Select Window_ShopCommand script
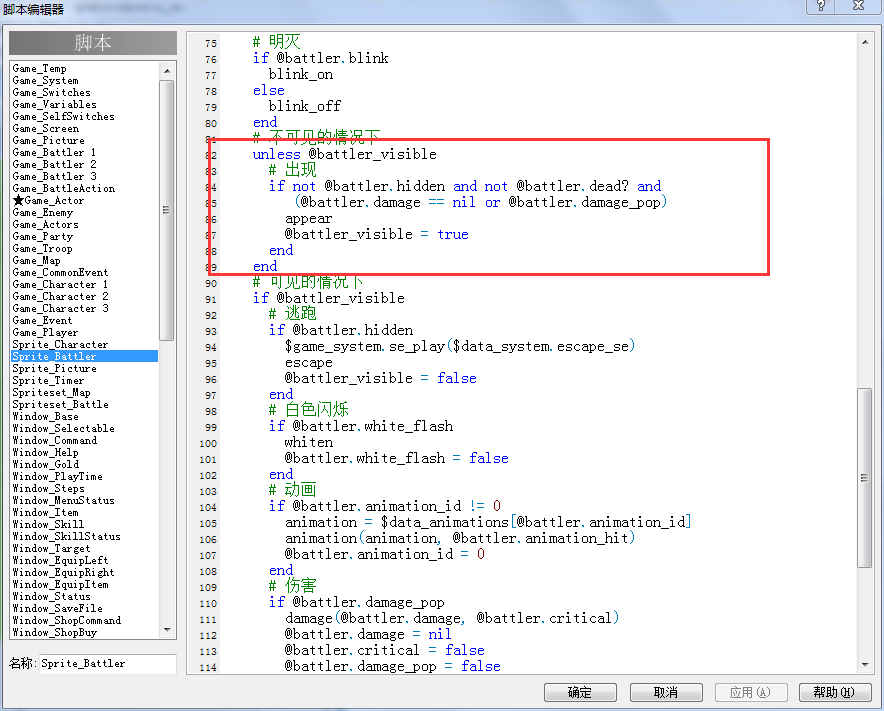The image size is (884, 711). tap(67, 620)
